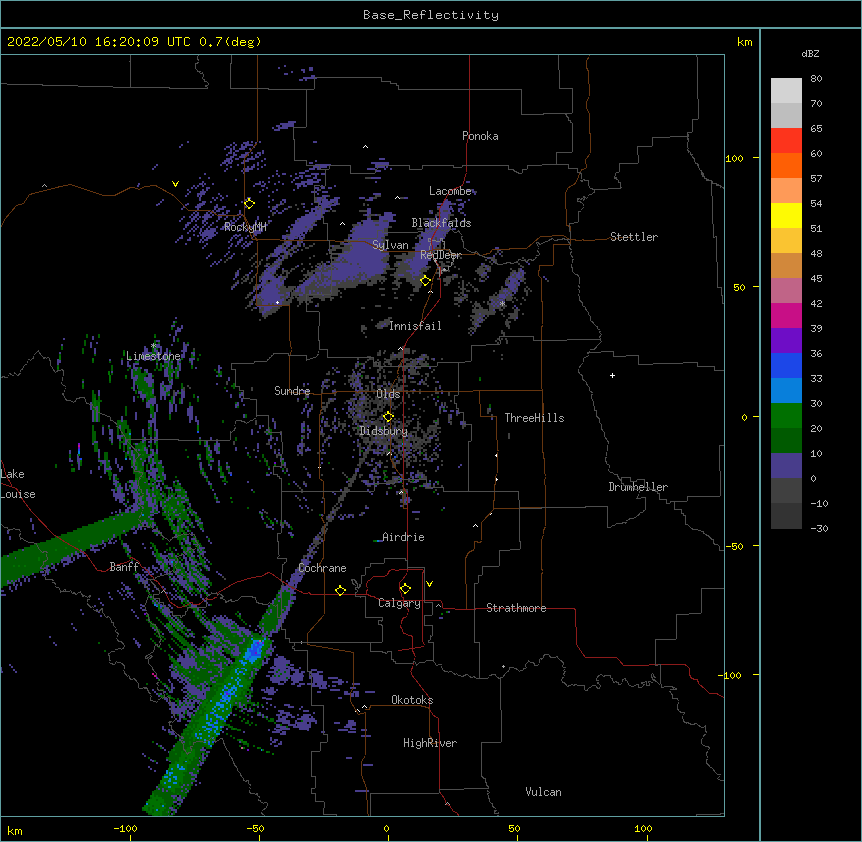Select the Vulcan label
The width and height of the screenshot is (862, 842).
tap(543, 792)
